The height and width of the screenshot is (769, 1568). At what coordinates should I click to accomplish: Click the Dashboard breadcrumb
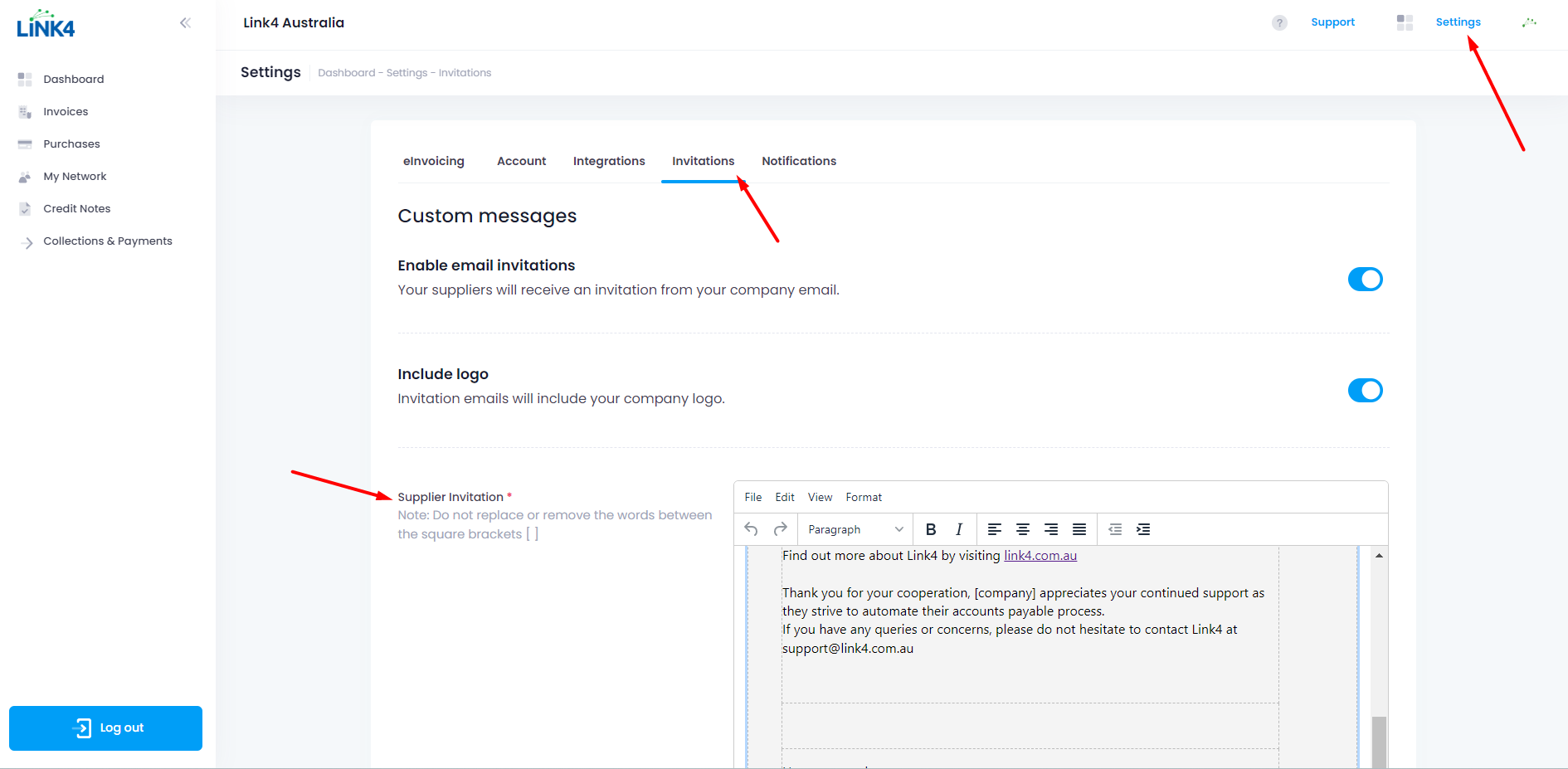[346, 73]
